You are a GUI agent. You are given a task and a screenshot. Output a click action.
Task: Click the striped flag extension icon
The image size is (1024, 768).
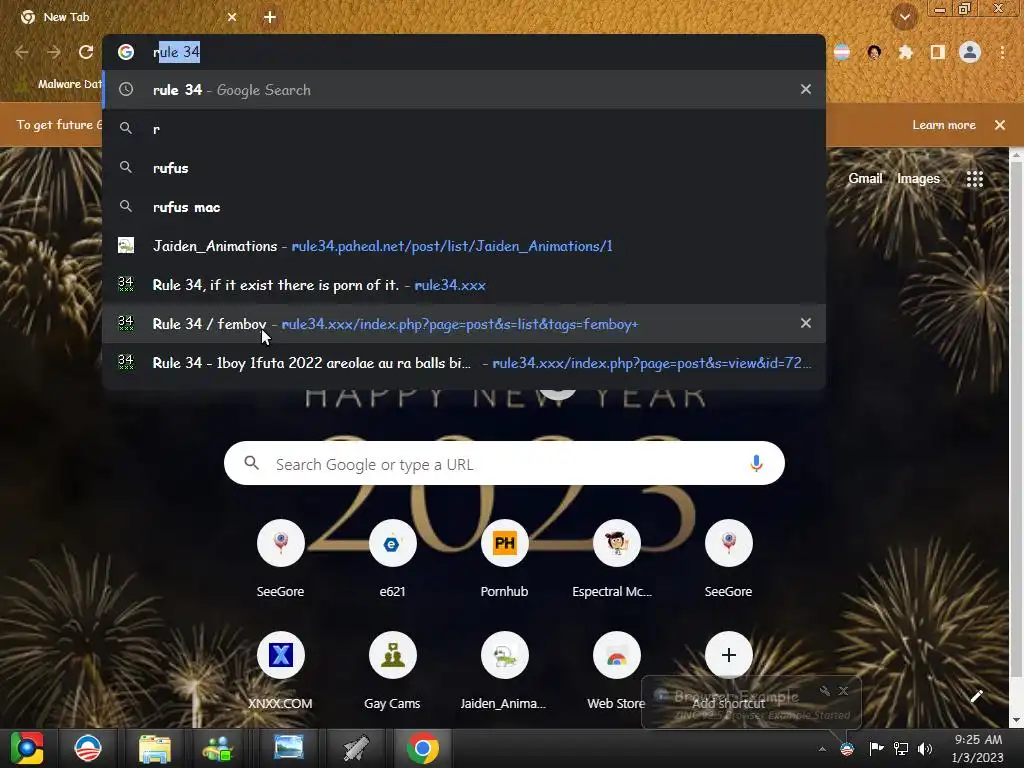[842, 52]
